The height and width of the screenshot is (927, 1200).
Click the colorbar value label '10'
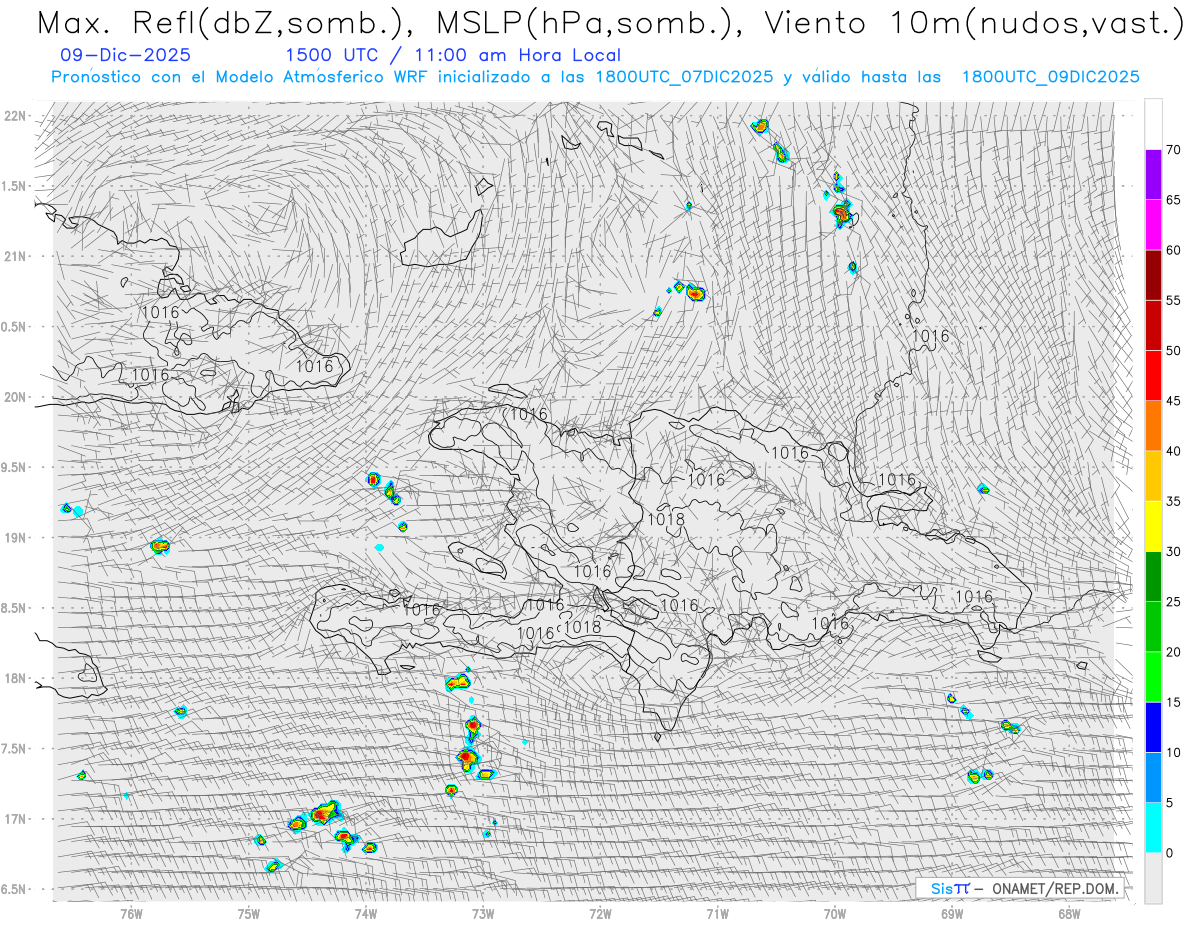click(1173, 752)
